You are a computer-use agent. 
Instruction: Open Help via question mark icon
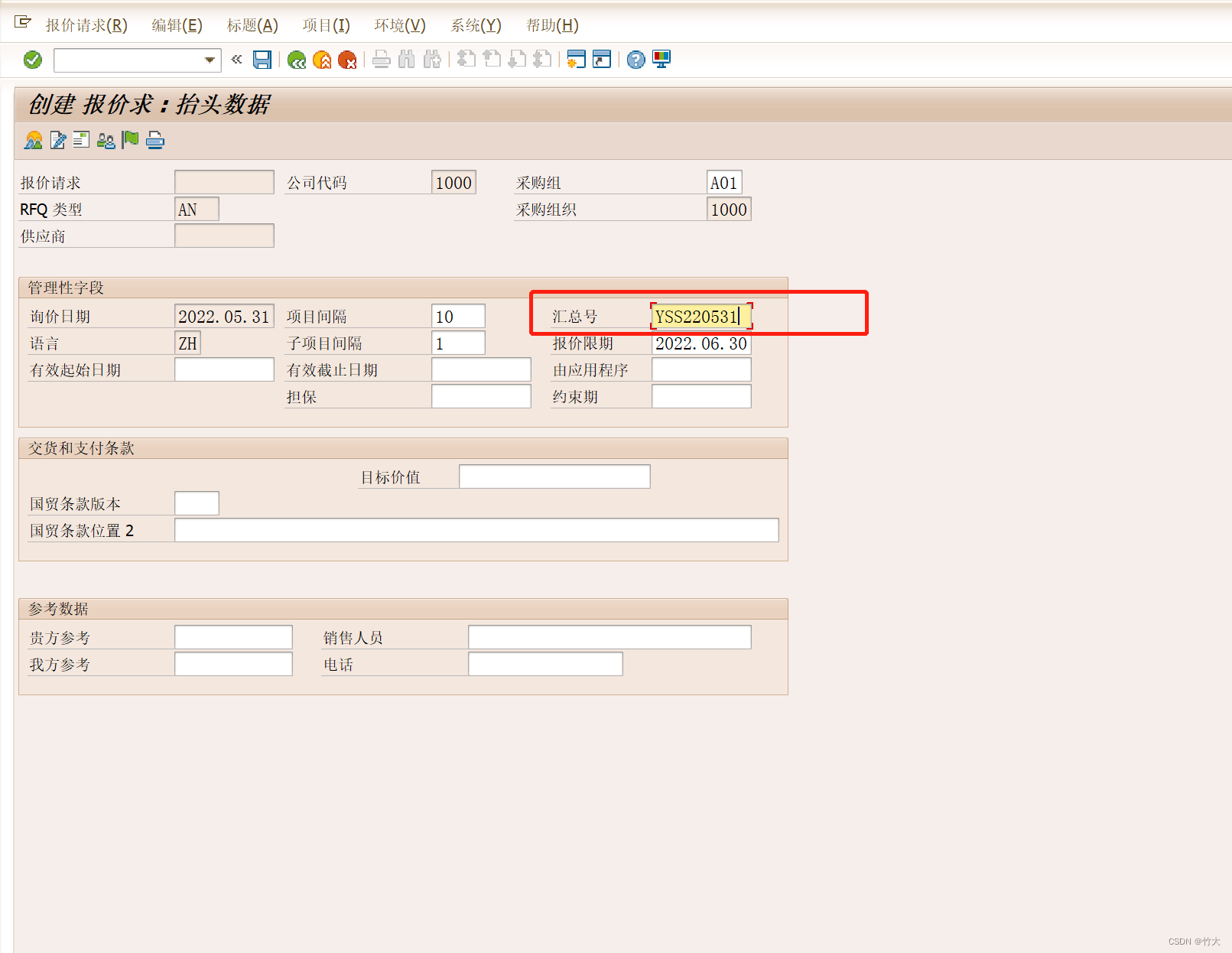click(636, 60)
